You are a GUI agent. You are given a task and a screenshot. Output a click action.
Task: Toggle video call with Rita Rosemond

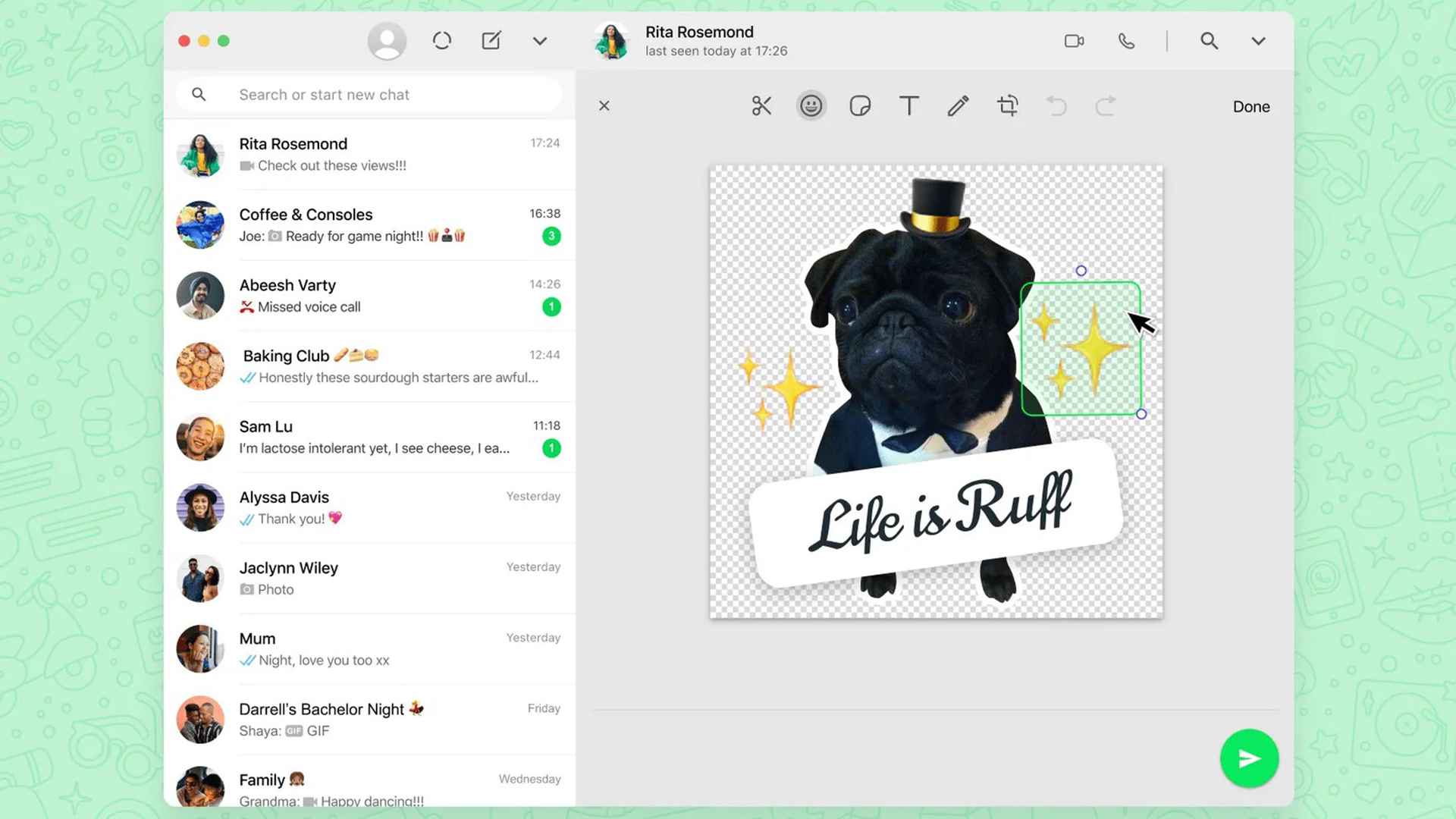[x=1075, y=40]
